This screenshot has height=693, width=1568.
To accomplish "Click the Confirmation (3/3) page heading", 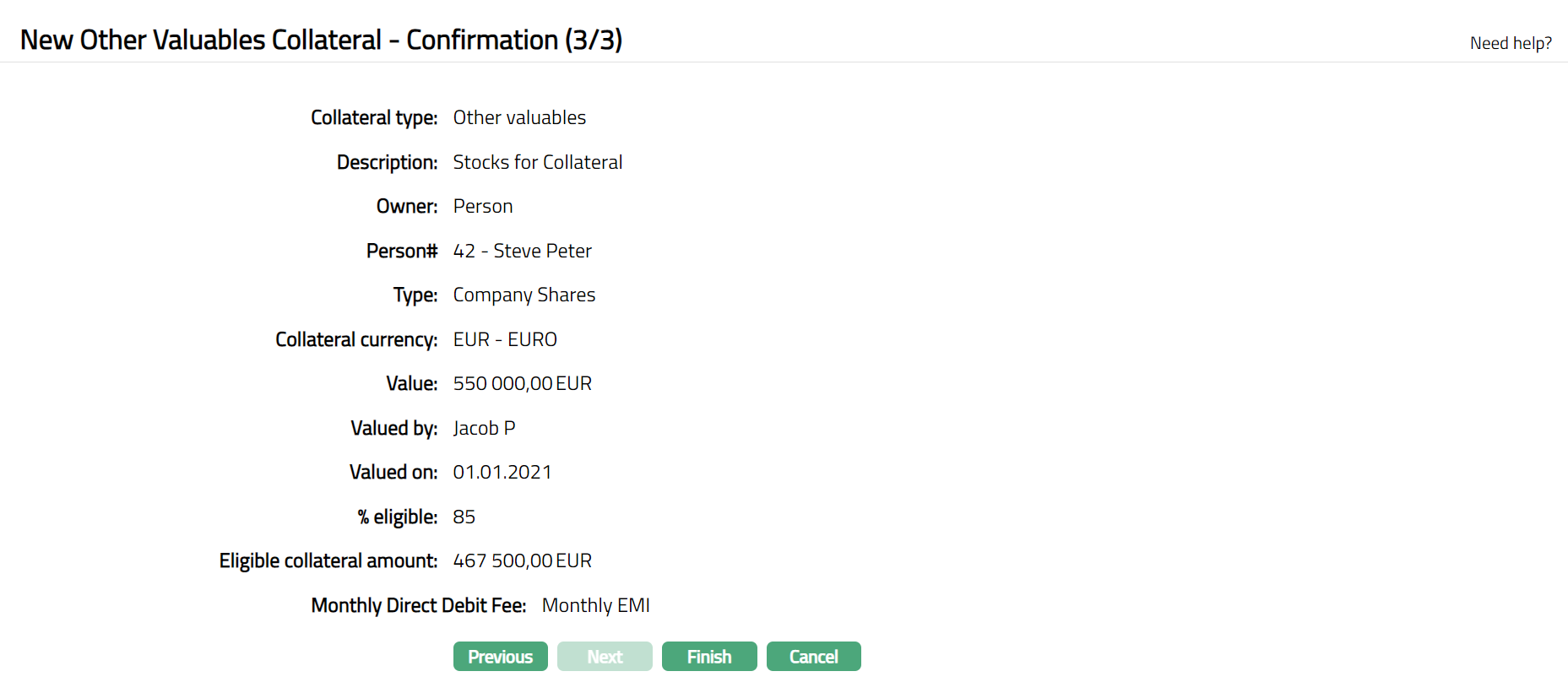I will pos(321,40).
